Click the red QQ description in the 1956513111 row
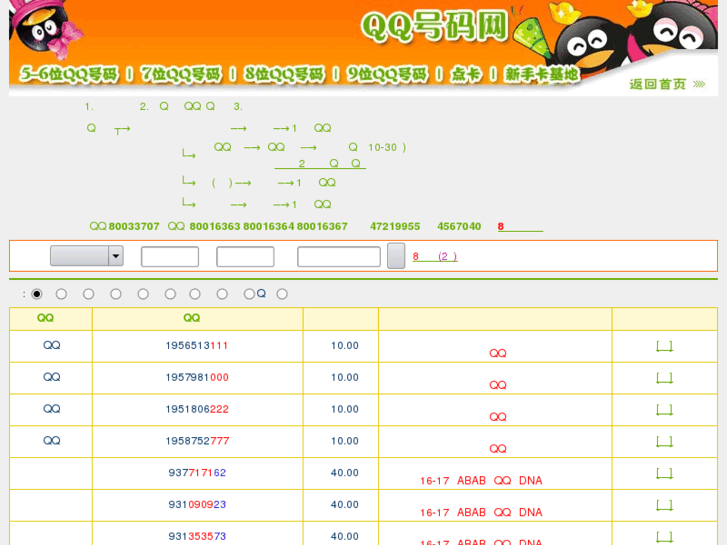727x545 pixels. [x=498, y=353]
